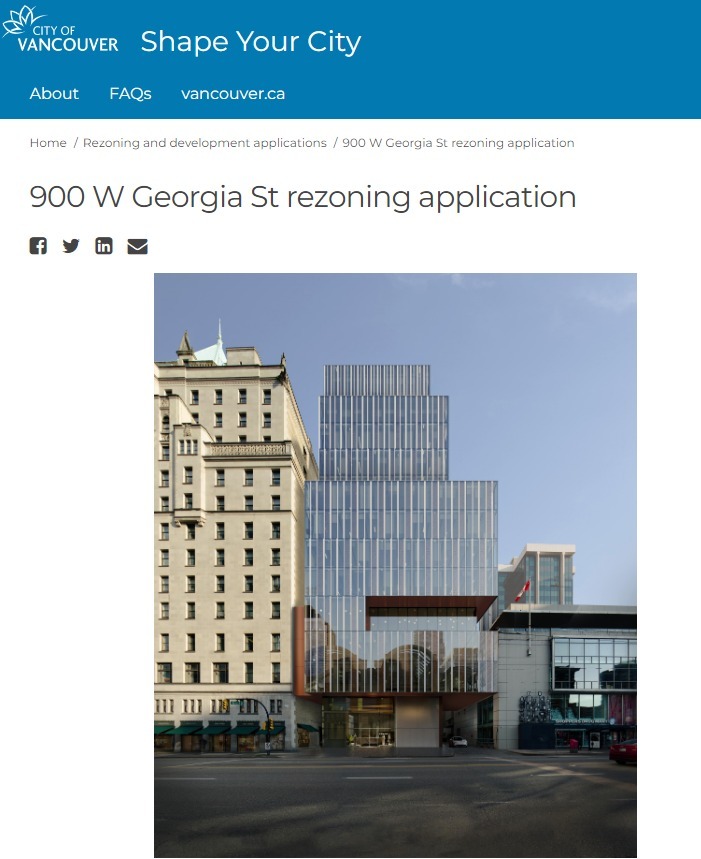Go to vancouver.ca navigation link

[x=233, y=94]
